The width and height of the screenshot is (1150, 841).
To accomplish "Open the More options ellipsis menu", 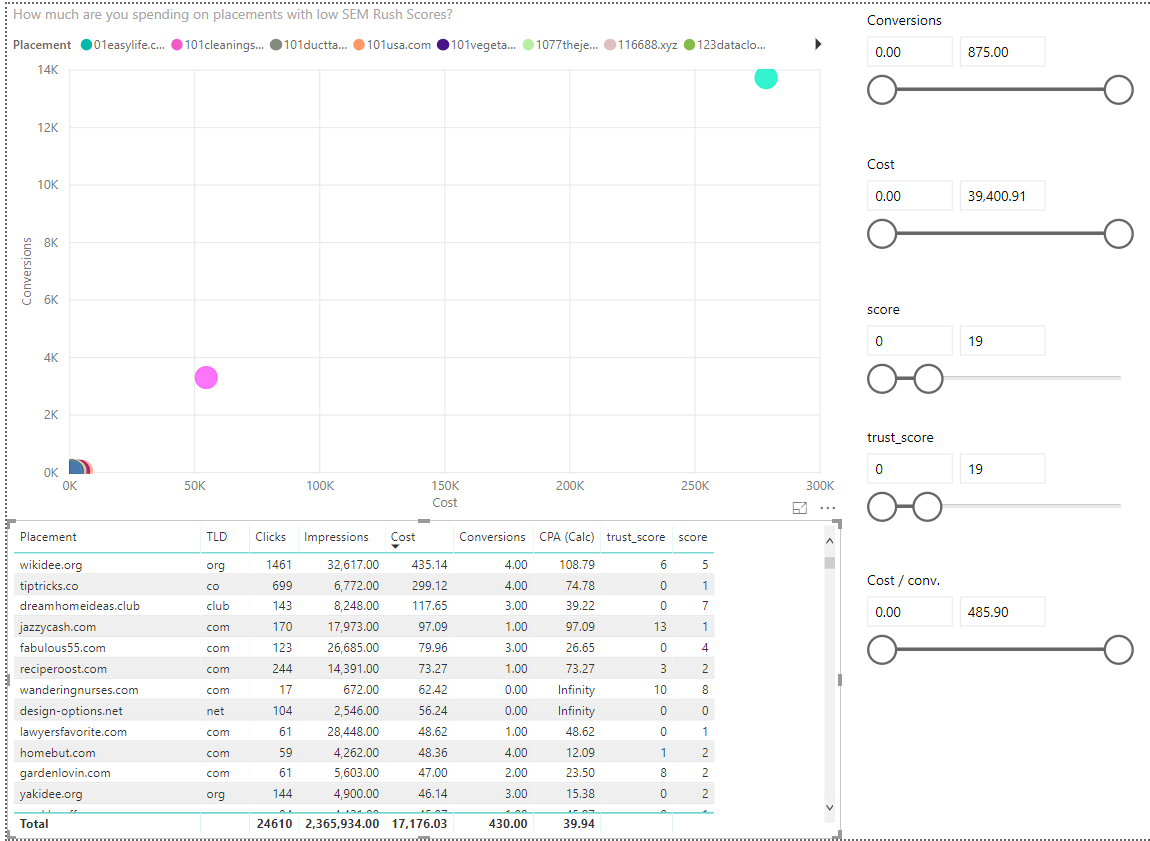I will pyautogui.click(x=827, y=508).
